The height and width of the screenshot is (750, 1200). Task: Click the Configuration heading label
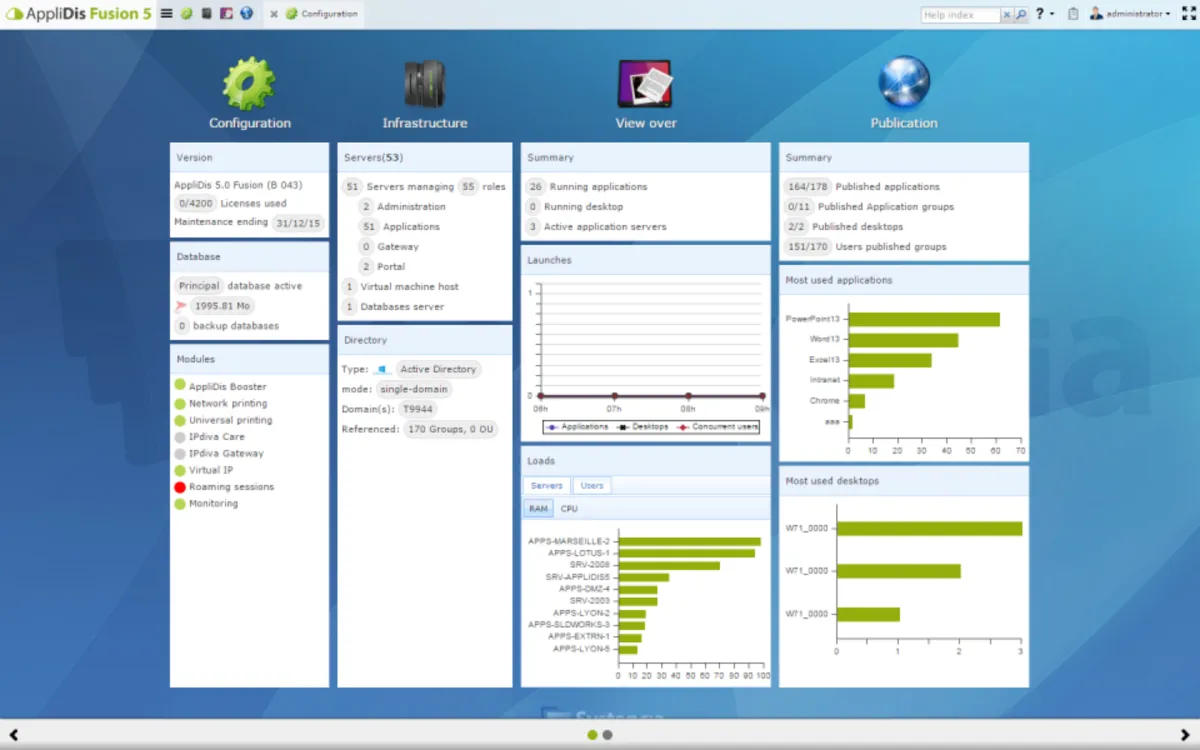pyautogui.click(x=250, y=123)
